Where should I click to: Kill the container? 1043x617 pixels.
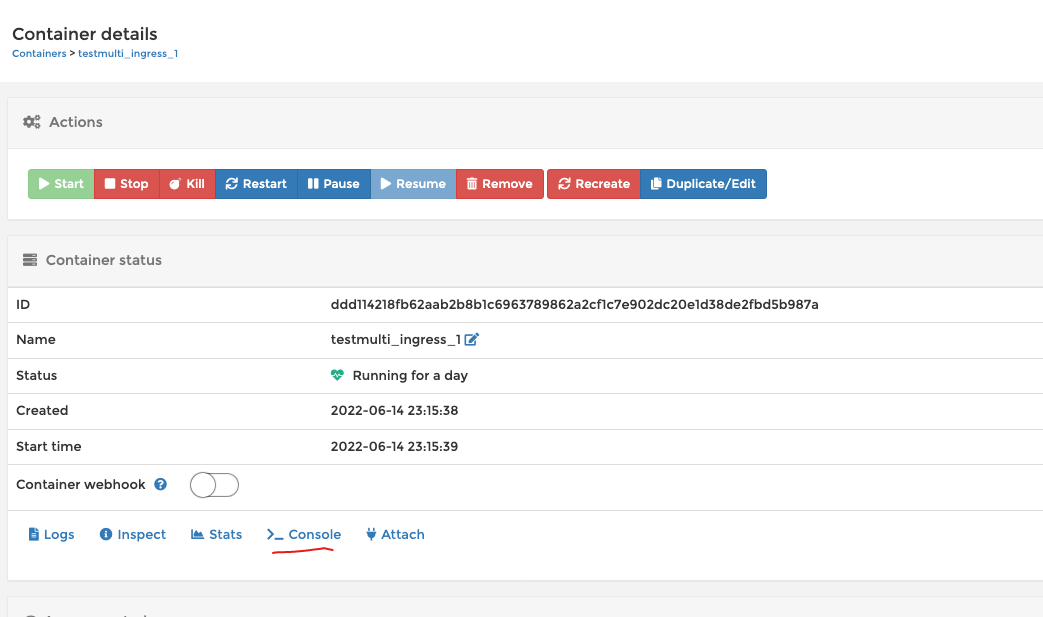coord(187,184)
